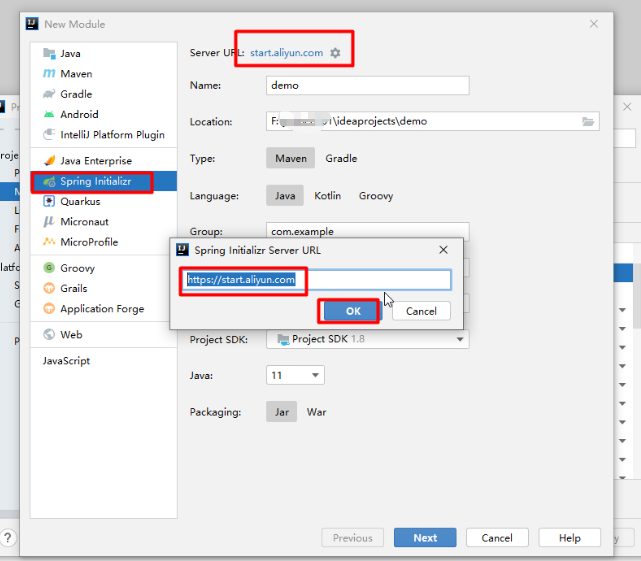Screen dimensions: 641x561
Task: Click the Java module folder icon
Action: pyautogui.click(x=49, y=54)
